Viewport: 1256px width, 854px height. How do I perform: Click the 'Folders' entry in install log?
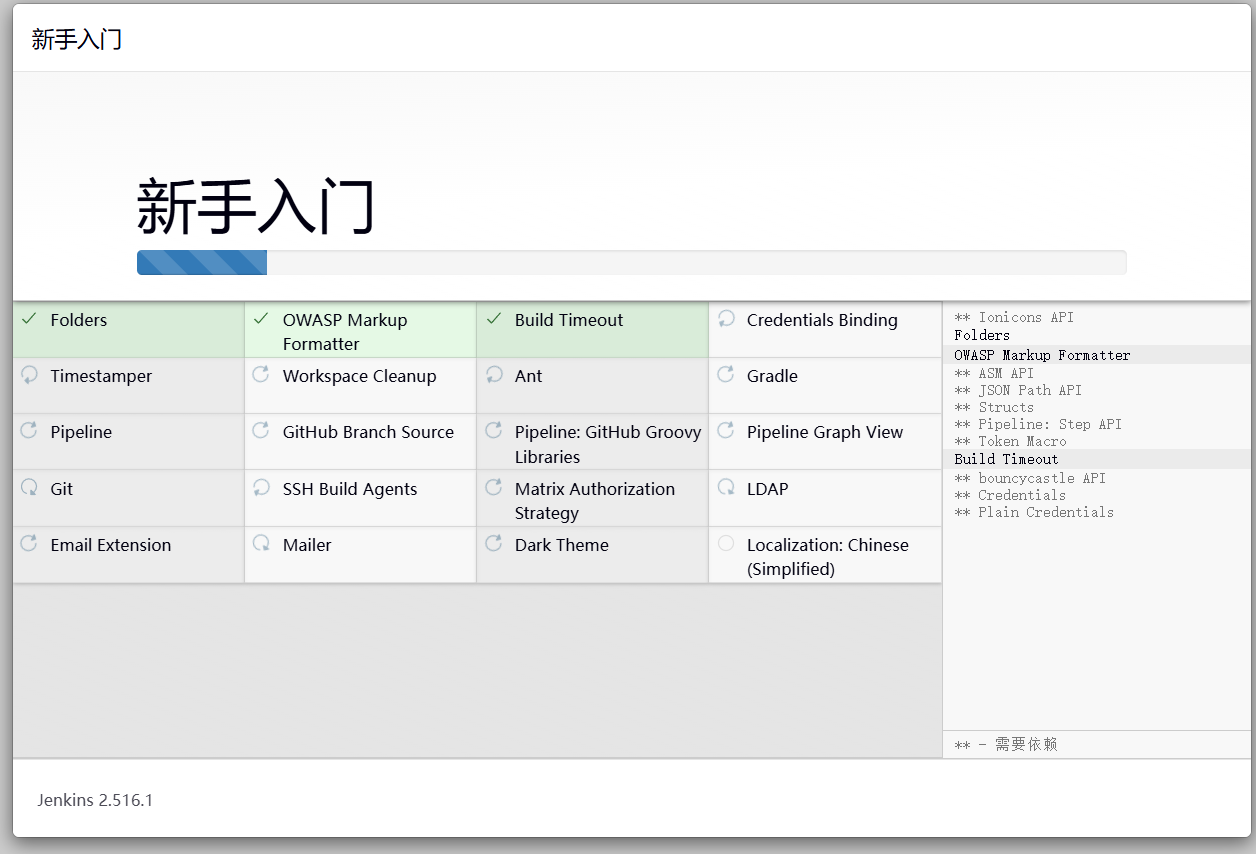coord(982,335)
